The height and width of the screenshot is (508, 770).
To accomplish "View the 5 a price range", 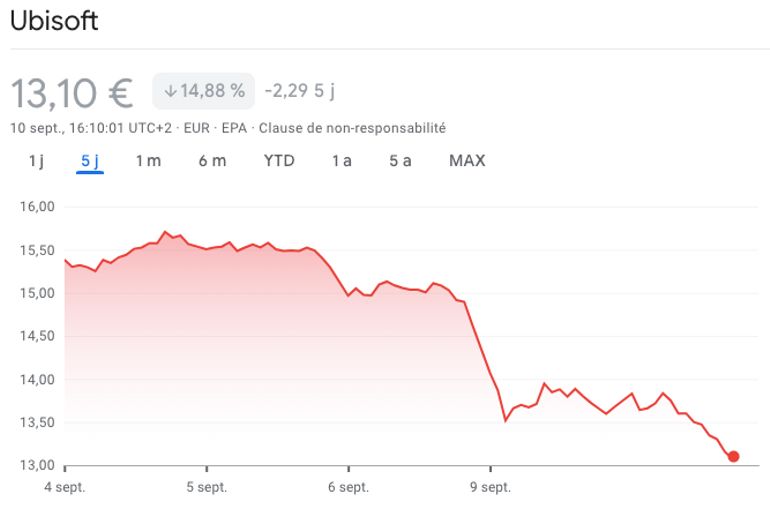I will coord(400,160).
